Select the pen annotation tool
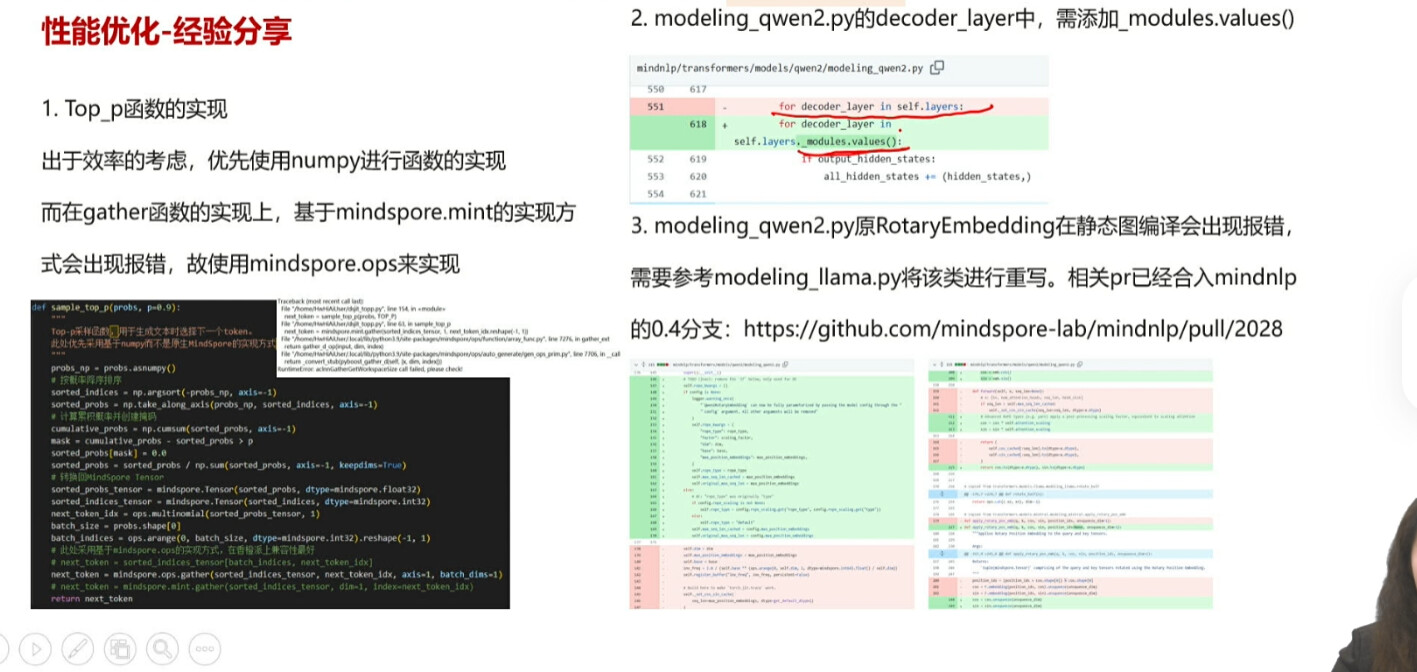Screen dimensions: 1417x672 (79, 650)
